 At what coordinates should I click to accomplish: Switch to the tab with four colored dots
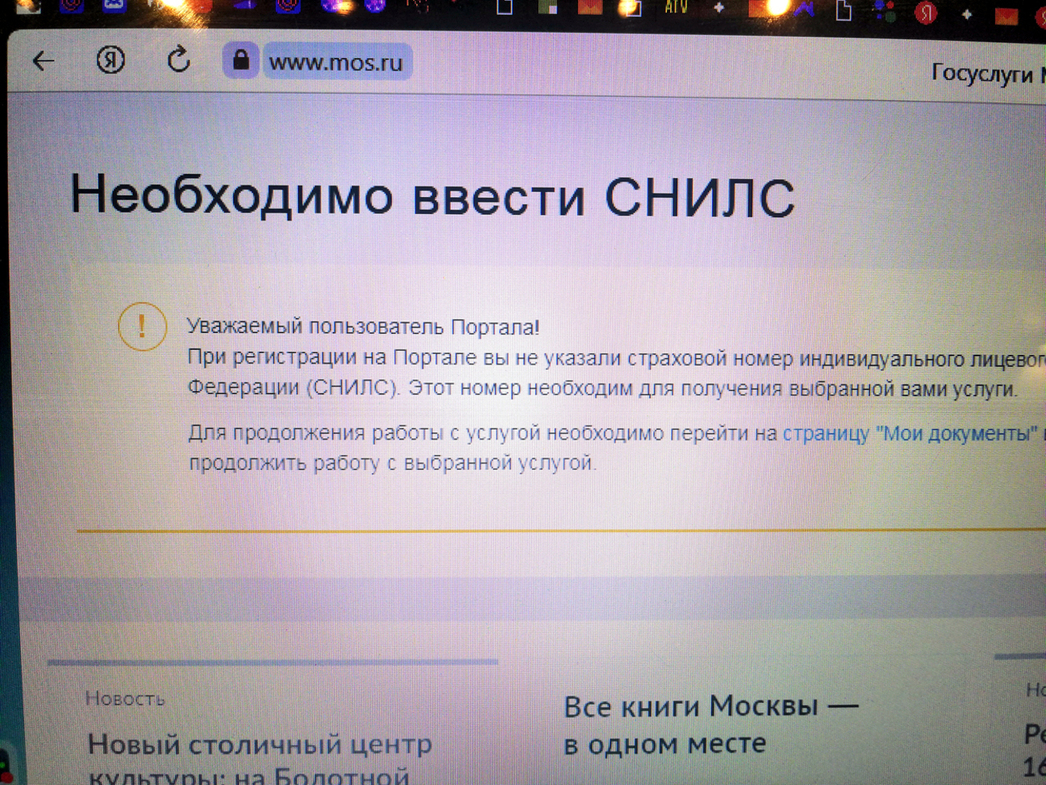pyautogui.click(x=884, y=11)
